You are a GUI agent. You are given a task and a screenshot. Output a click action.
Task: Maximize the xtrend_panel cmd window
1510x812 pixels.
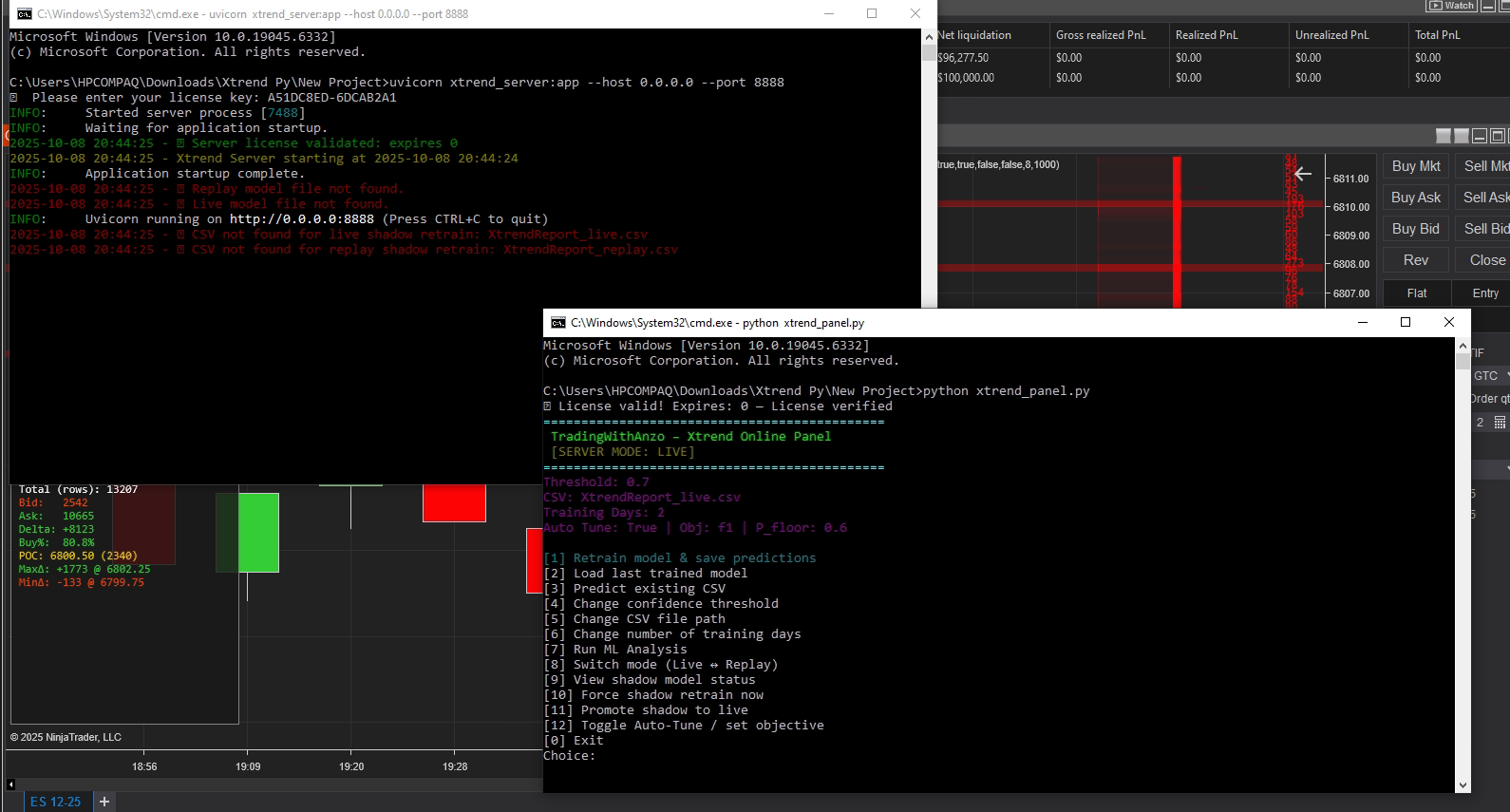coord(1406,323)
